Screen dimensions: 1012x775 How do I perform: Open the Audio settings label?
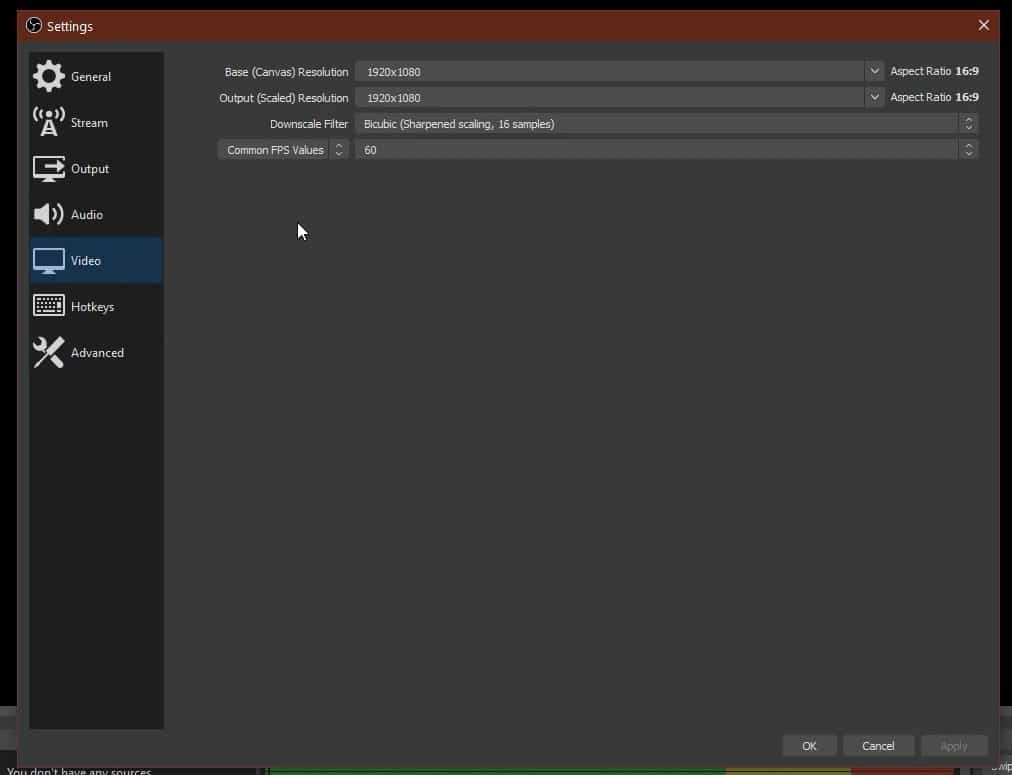pos(86,215)
